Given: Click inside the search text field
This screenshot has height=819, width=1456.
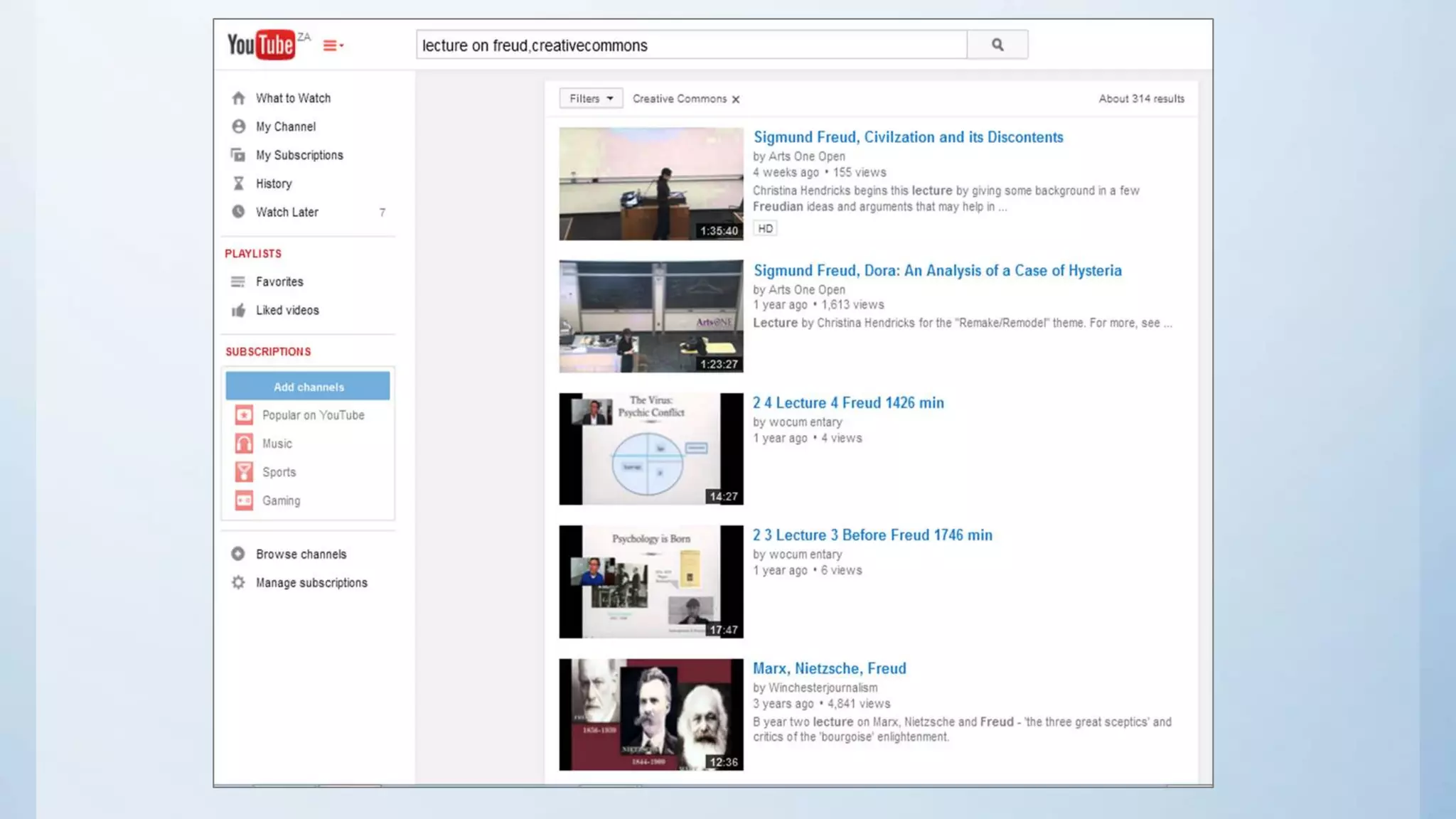Looking at the screenshot, I should pos(690,45).
